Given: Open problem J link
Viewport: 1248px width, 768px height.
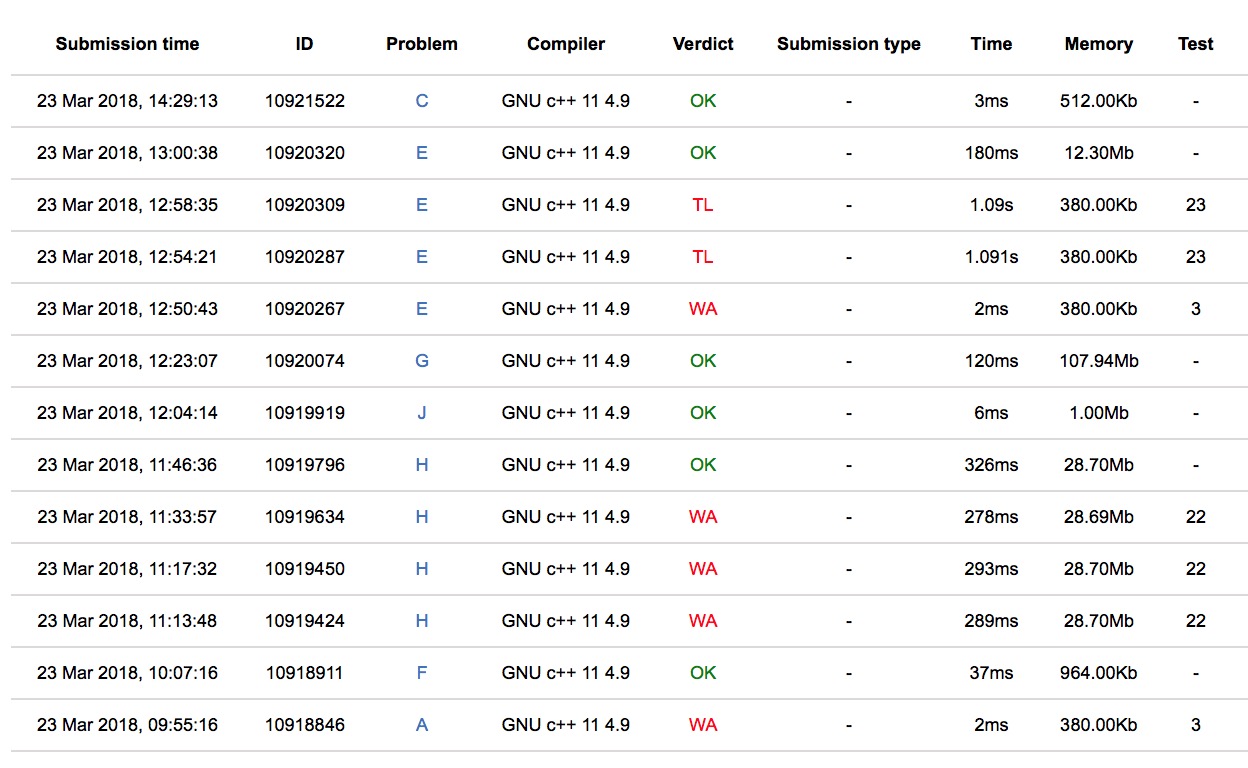Looking at the screenshot, I should (421, 413).
